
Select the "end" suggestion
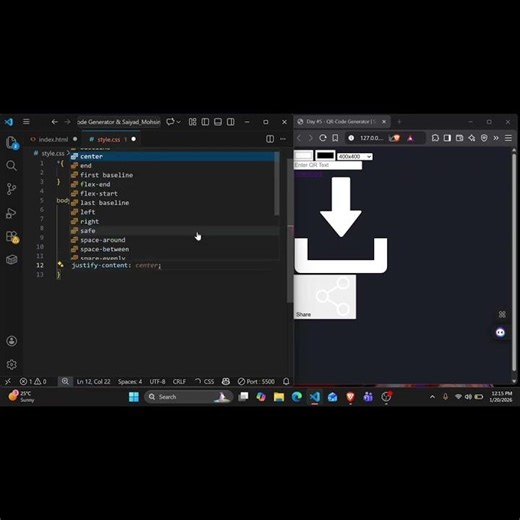pyautogui.click(x=173, y=166)
